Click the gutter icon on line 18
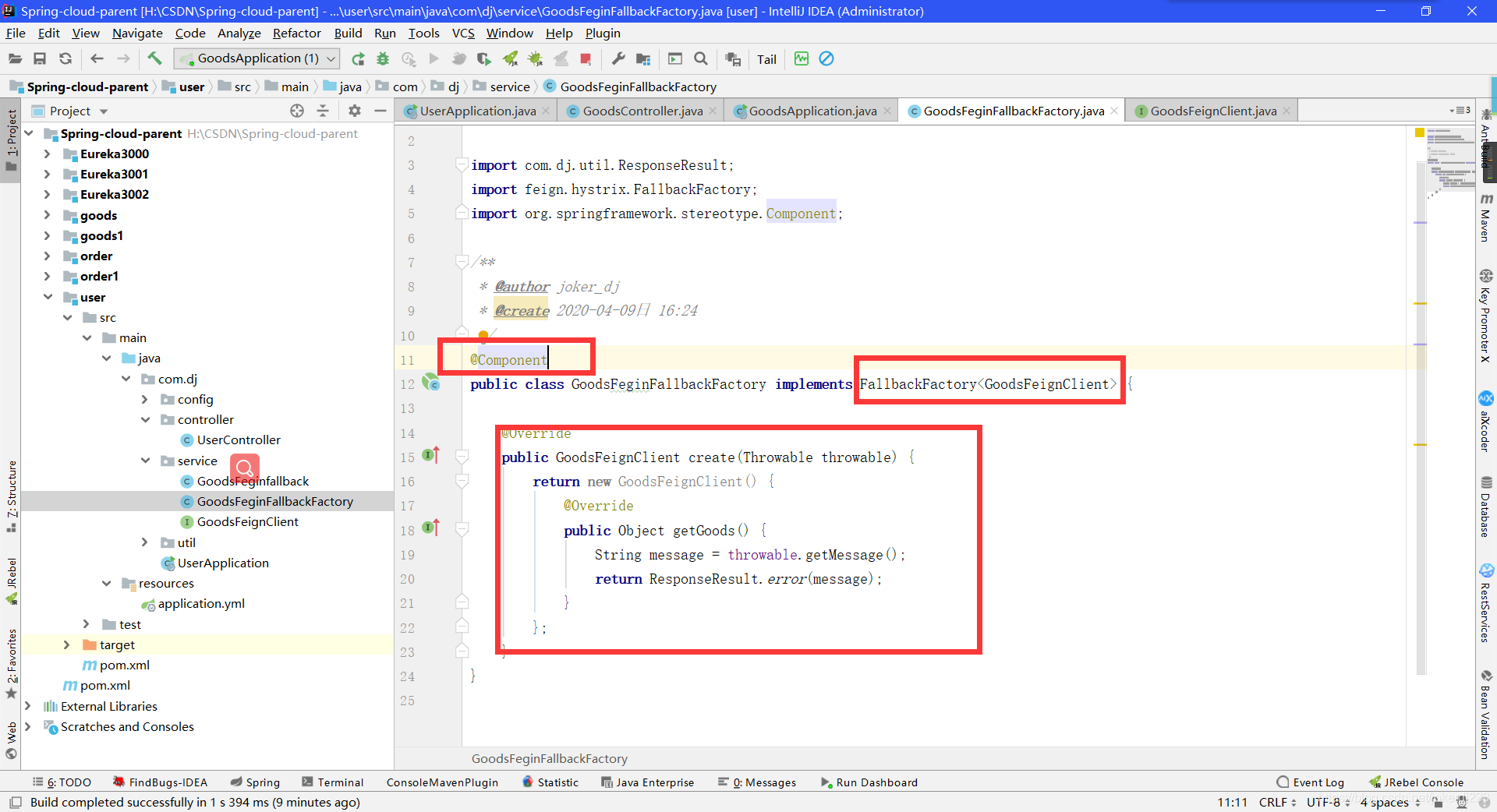 [x=430, y=528]
